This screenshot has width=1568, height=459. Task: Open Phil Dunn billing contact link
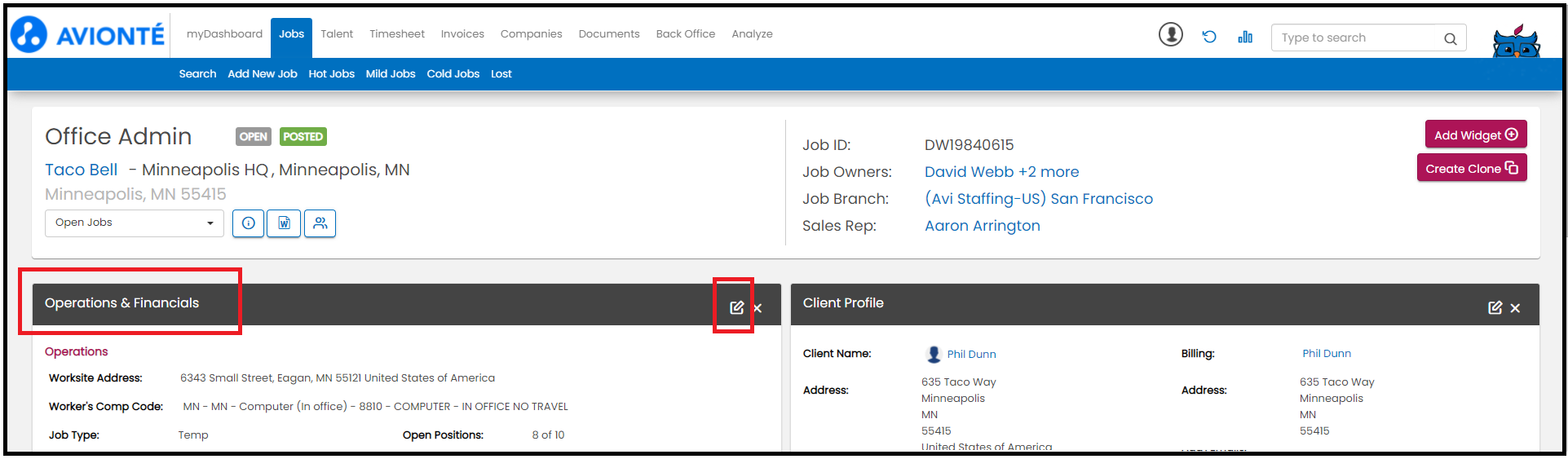click(x=1327, y=354)
